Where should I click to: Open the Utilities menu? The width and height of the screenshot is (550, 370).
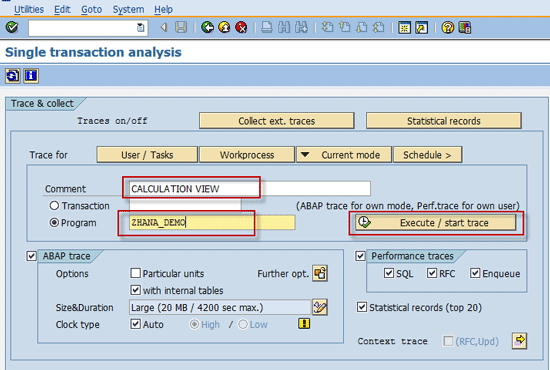[29, 9]
